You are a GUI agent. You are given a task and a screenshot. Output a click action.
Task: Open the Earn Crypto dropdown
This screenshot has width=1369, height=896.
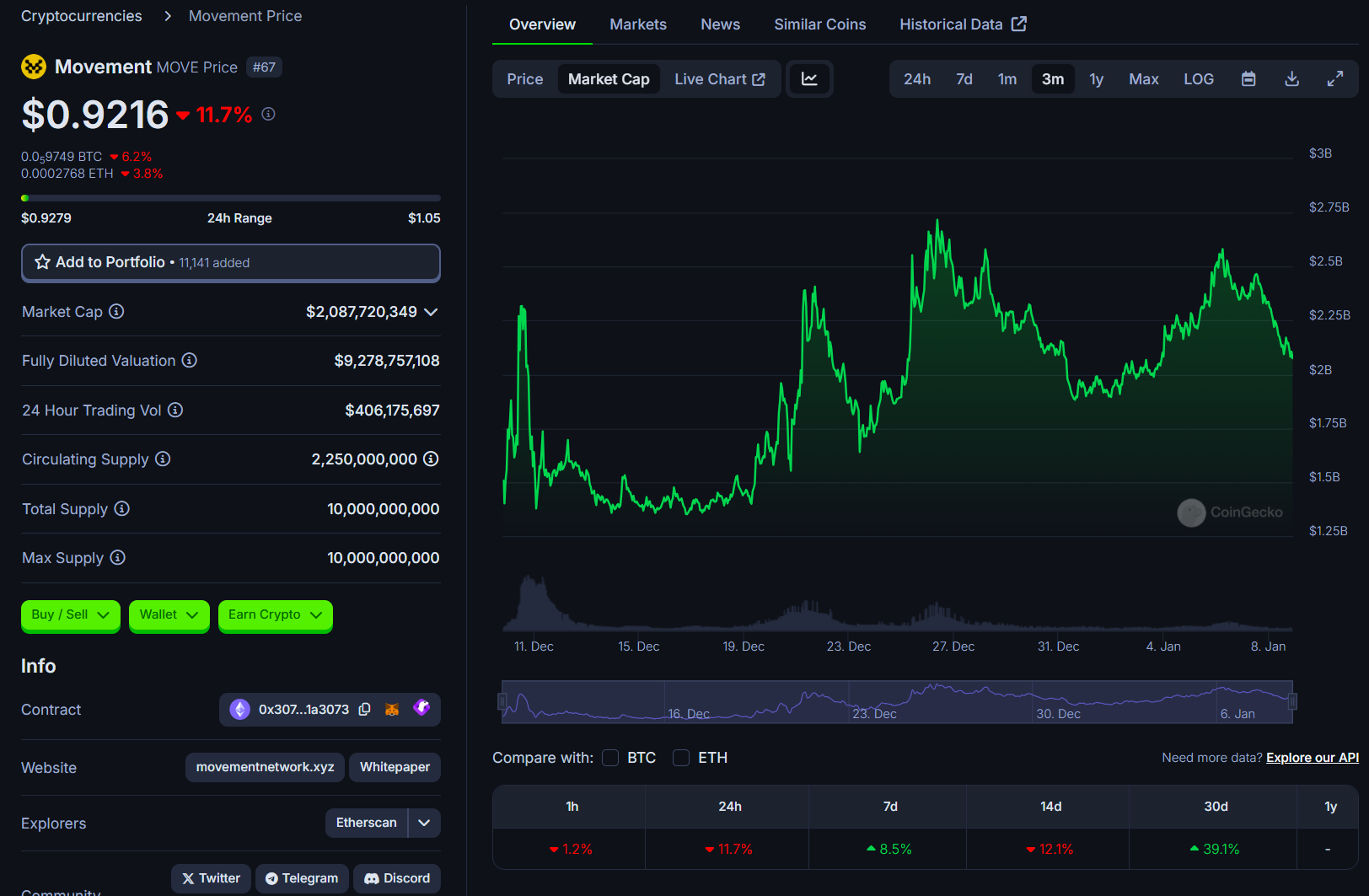(276, 614)
